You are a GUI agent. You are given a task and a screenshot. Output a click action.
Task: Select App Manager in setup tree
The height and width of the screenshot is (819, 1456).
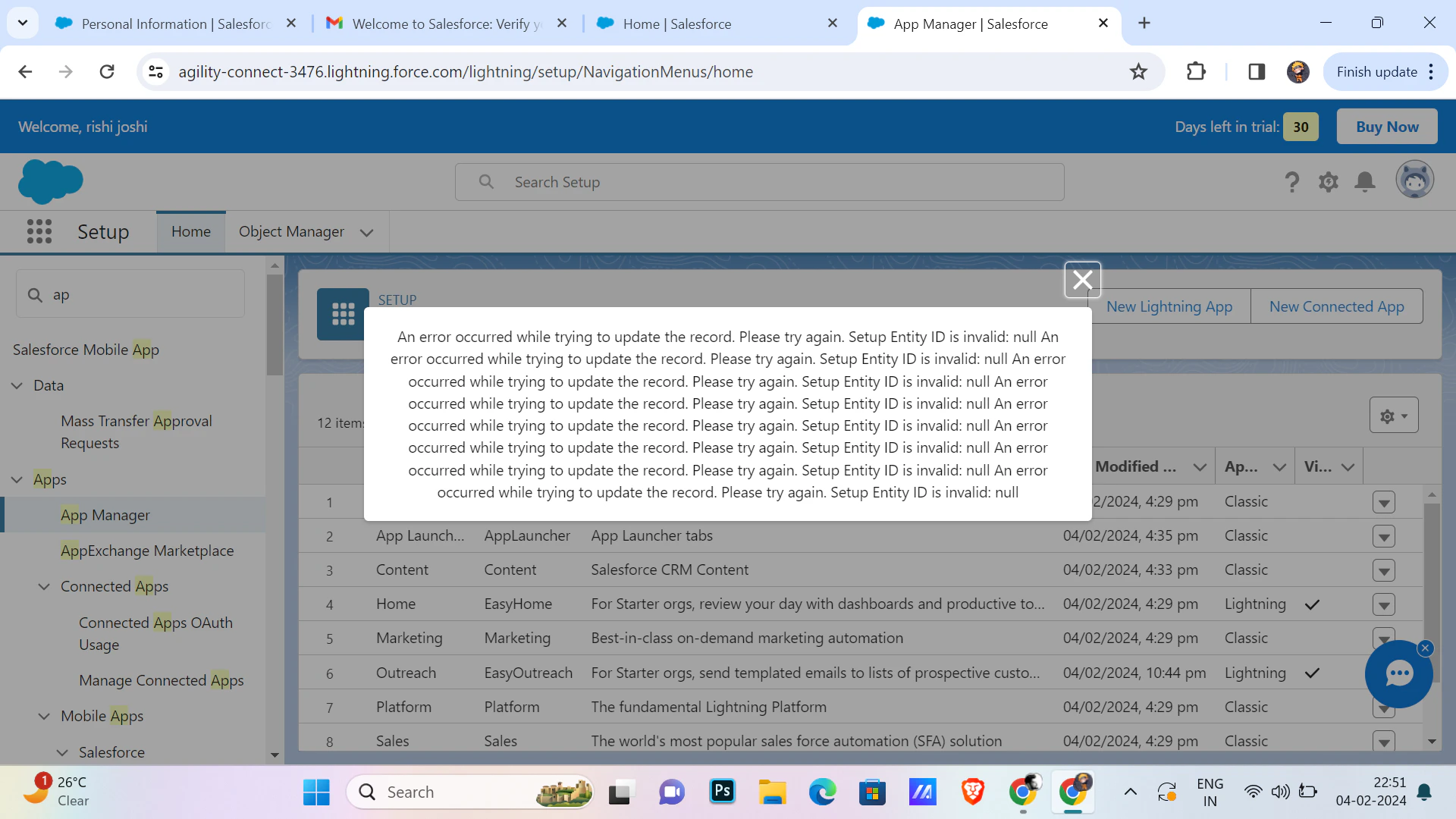click(105, 516)
